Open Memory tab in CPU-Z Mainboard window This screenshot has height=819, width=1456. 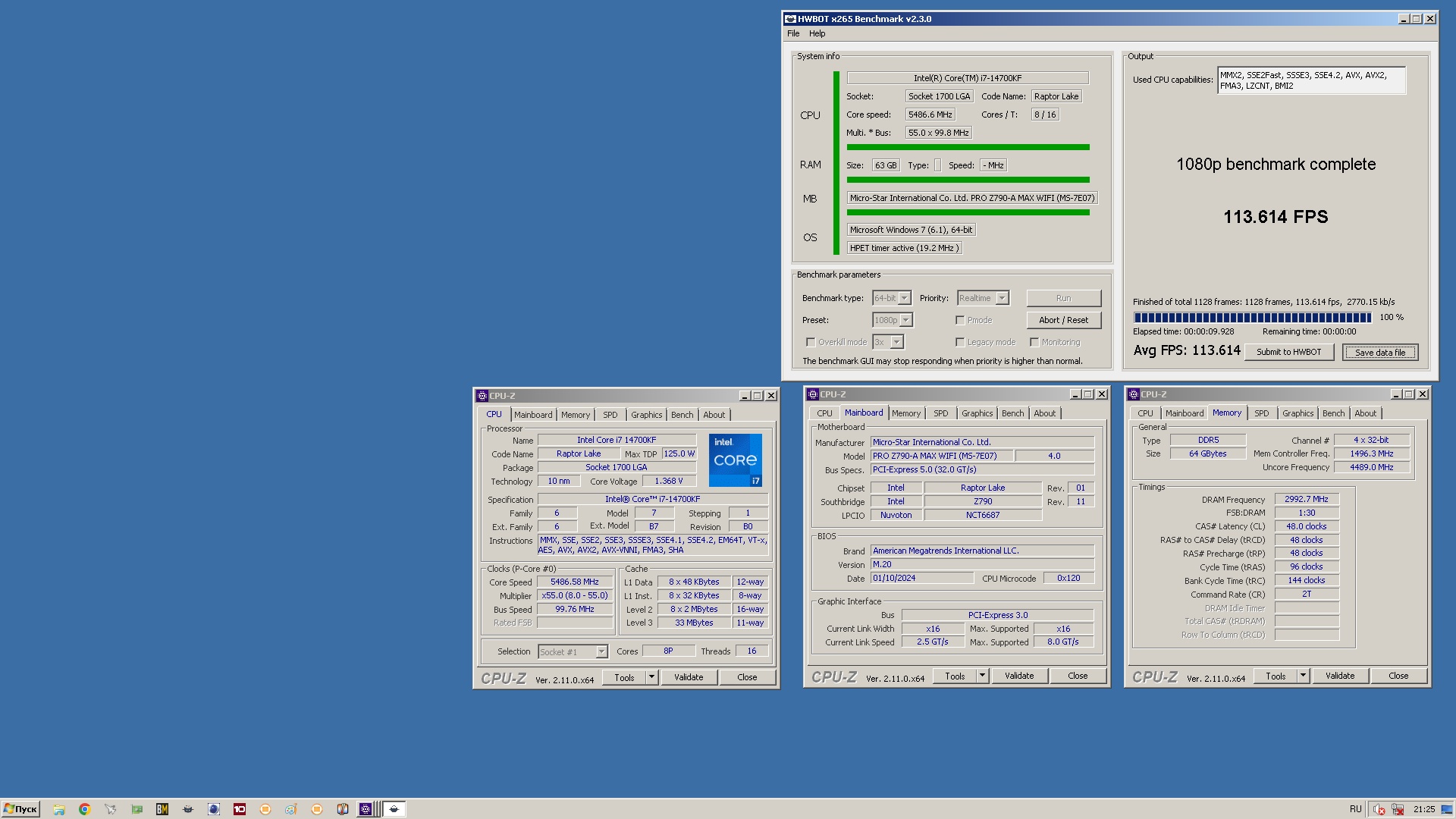(905, 413)
